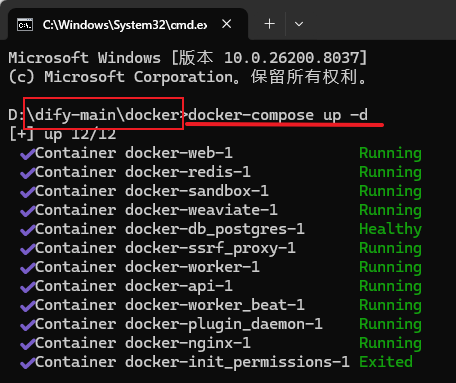Click the docker-compose up -d command text

coord(278,115)
